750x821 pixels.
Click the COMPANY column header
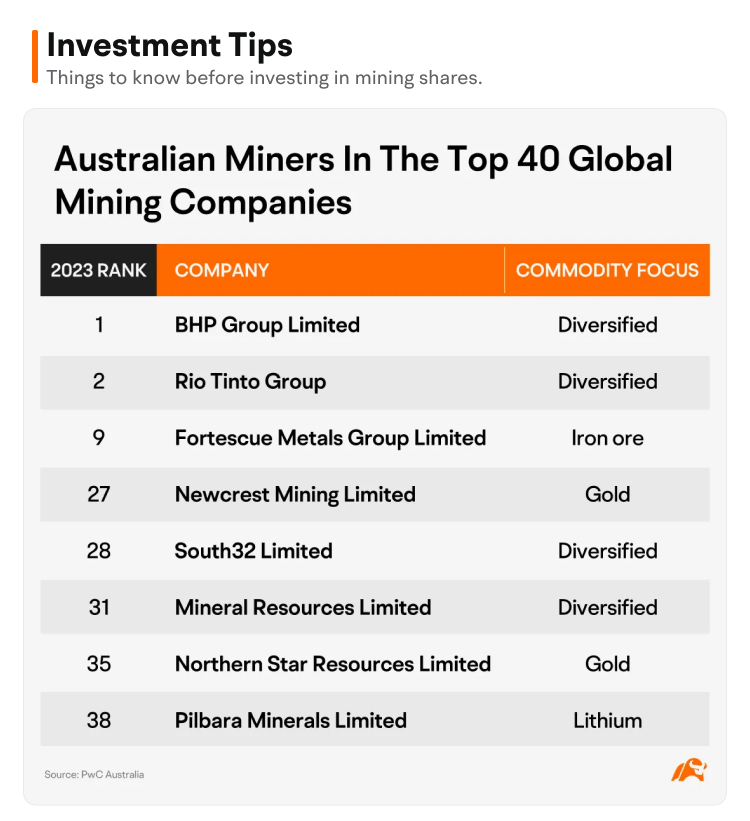222,270
